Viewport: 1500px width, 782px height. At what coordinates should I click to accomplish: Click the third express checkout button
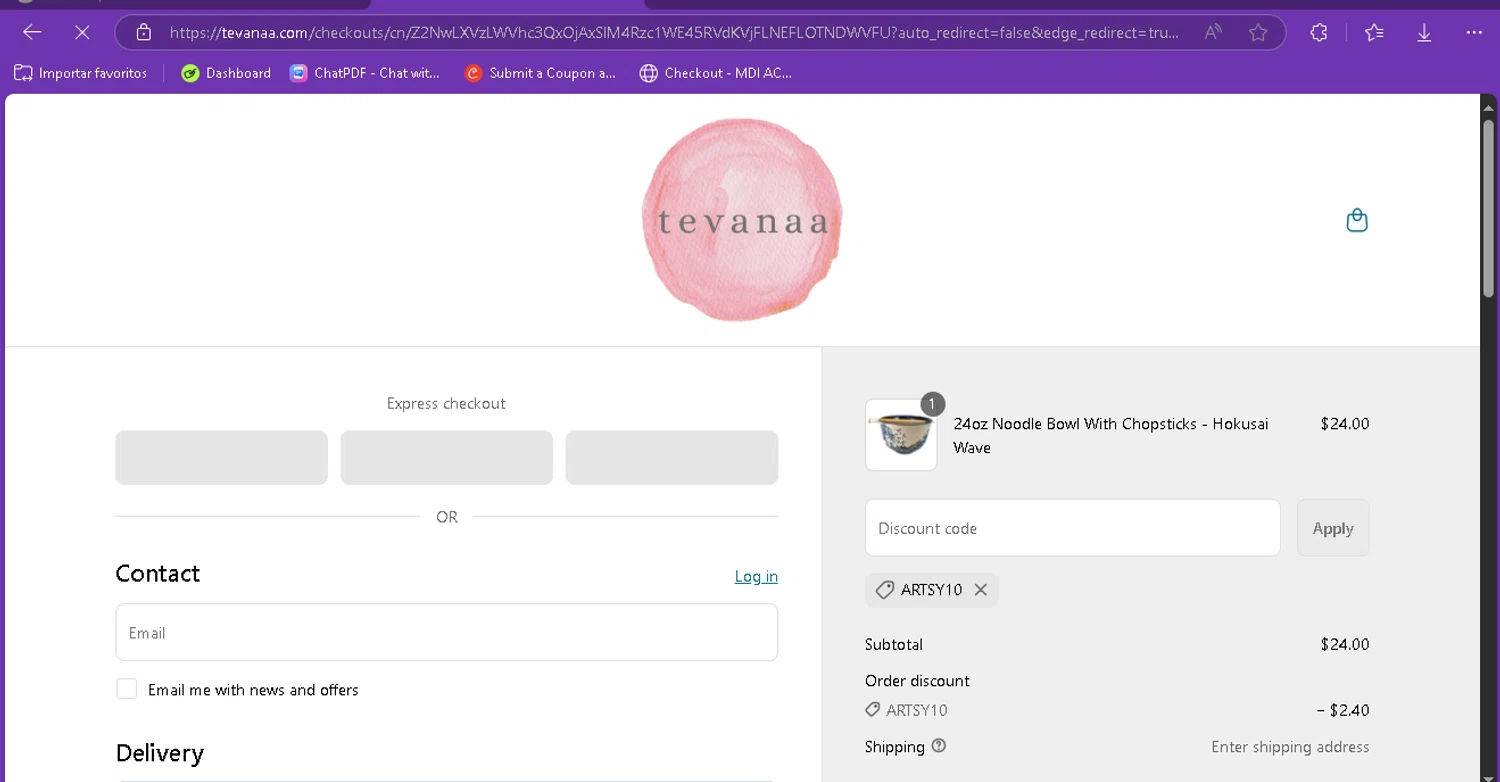coord(672,458)
